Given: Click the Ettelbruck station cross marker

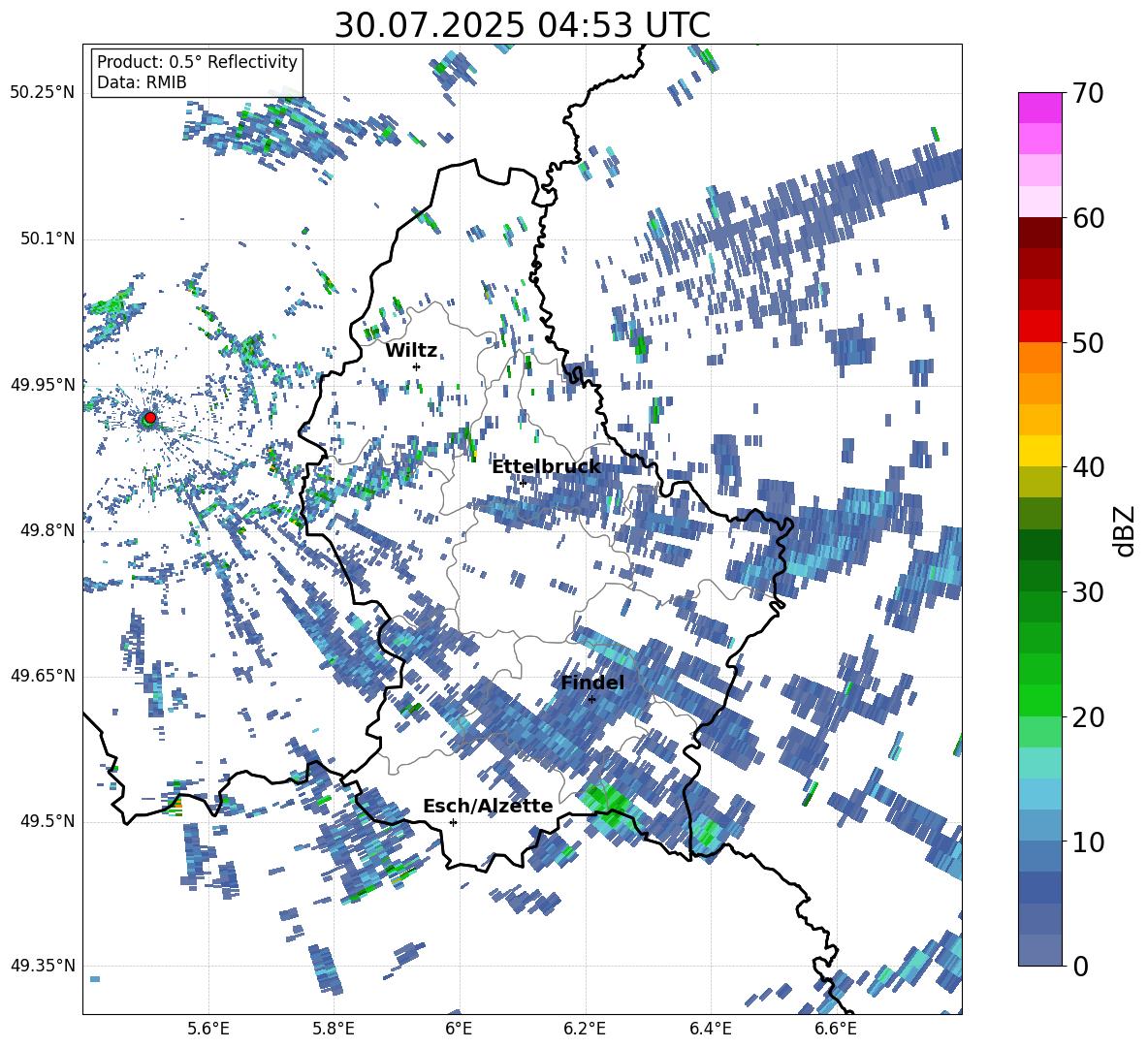Looking at the screenshot, I should click(523, 483).
